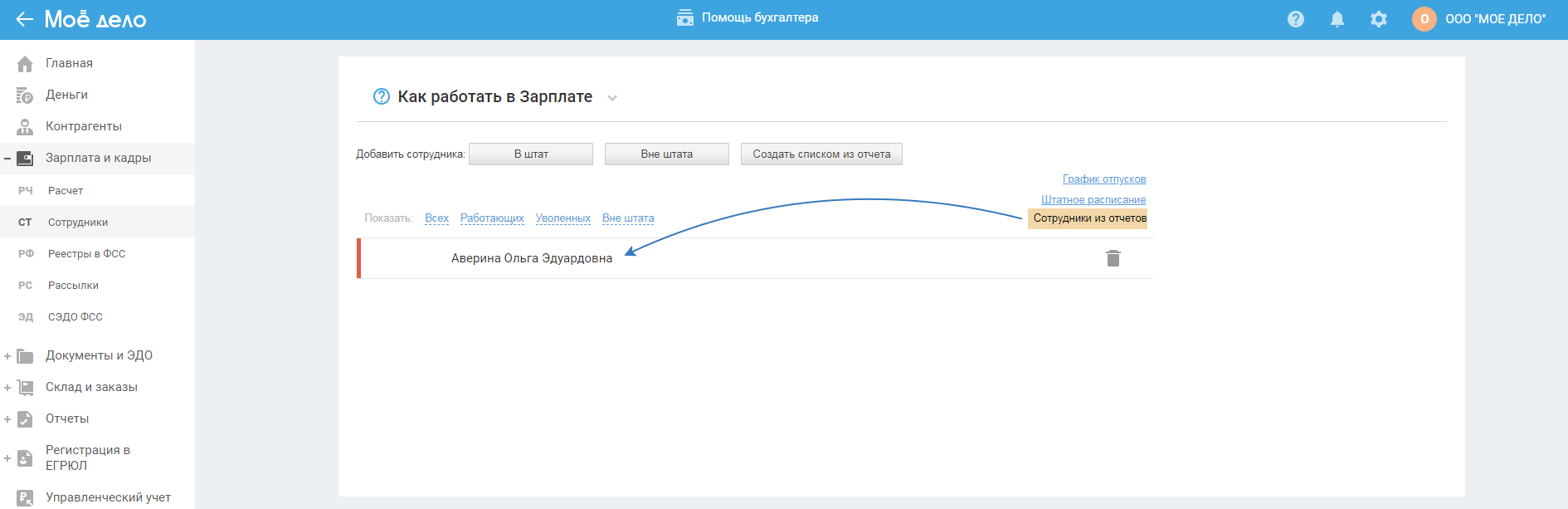
Task: Click the В штат button
Action: [531, 154]
